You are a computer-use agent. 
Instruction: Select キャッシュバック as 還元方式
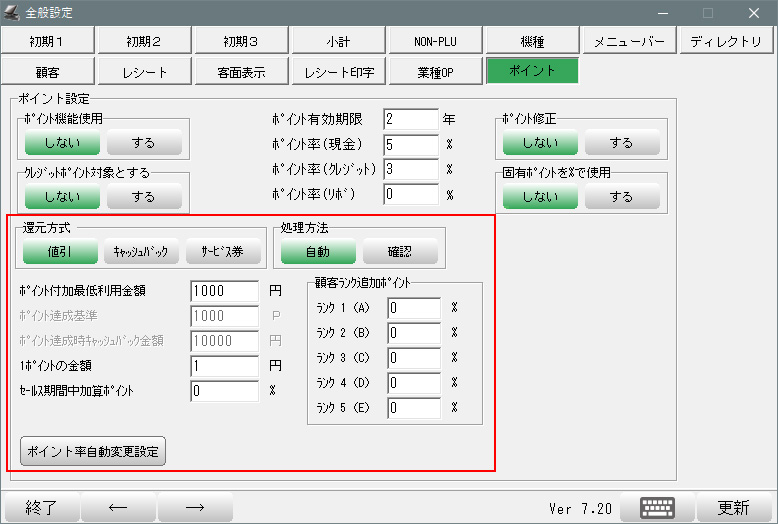tap(140, 252)
